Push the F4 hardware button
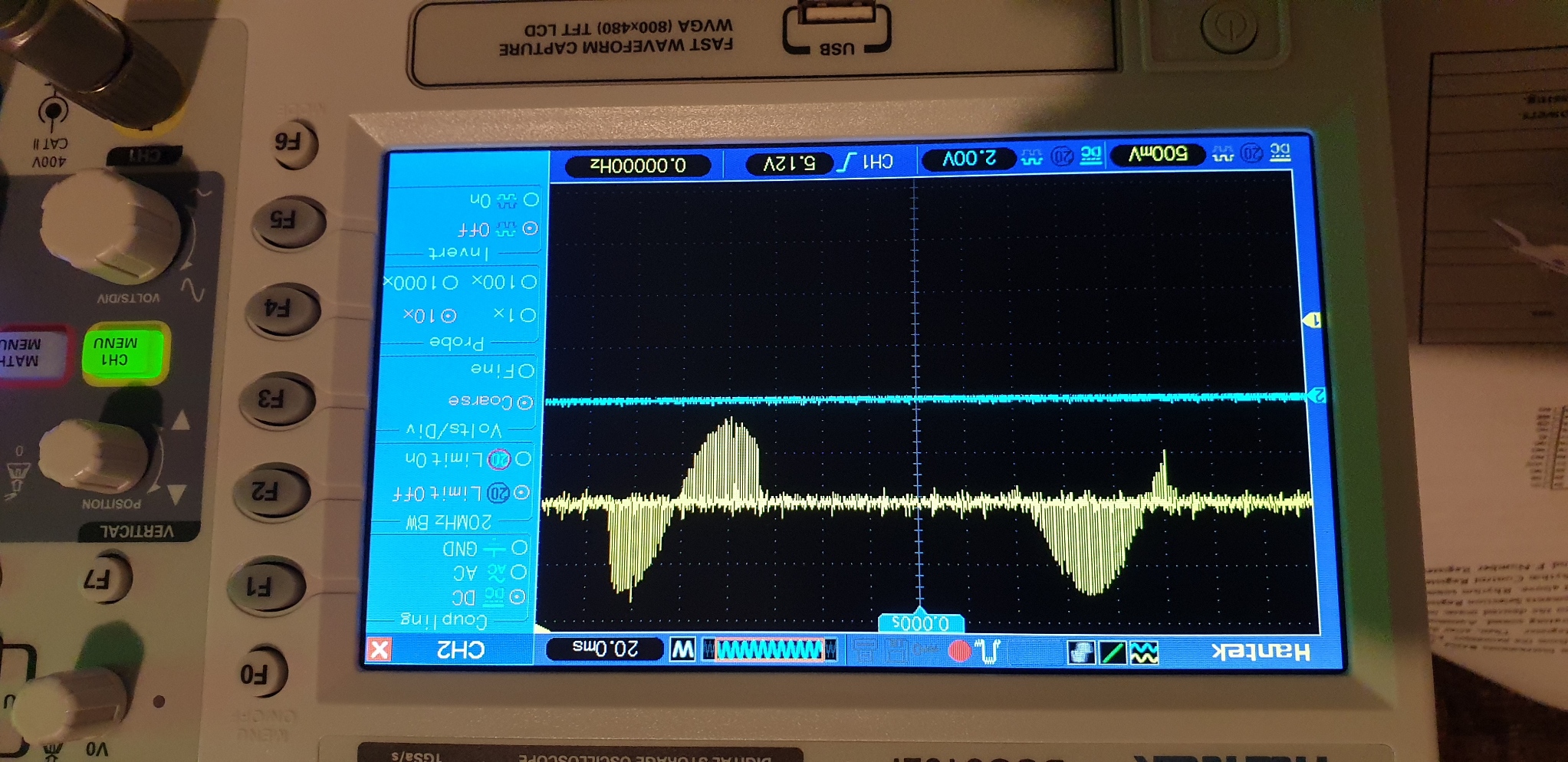The height and width of the screenshot is (762, 1568). [x=281, y=309]
